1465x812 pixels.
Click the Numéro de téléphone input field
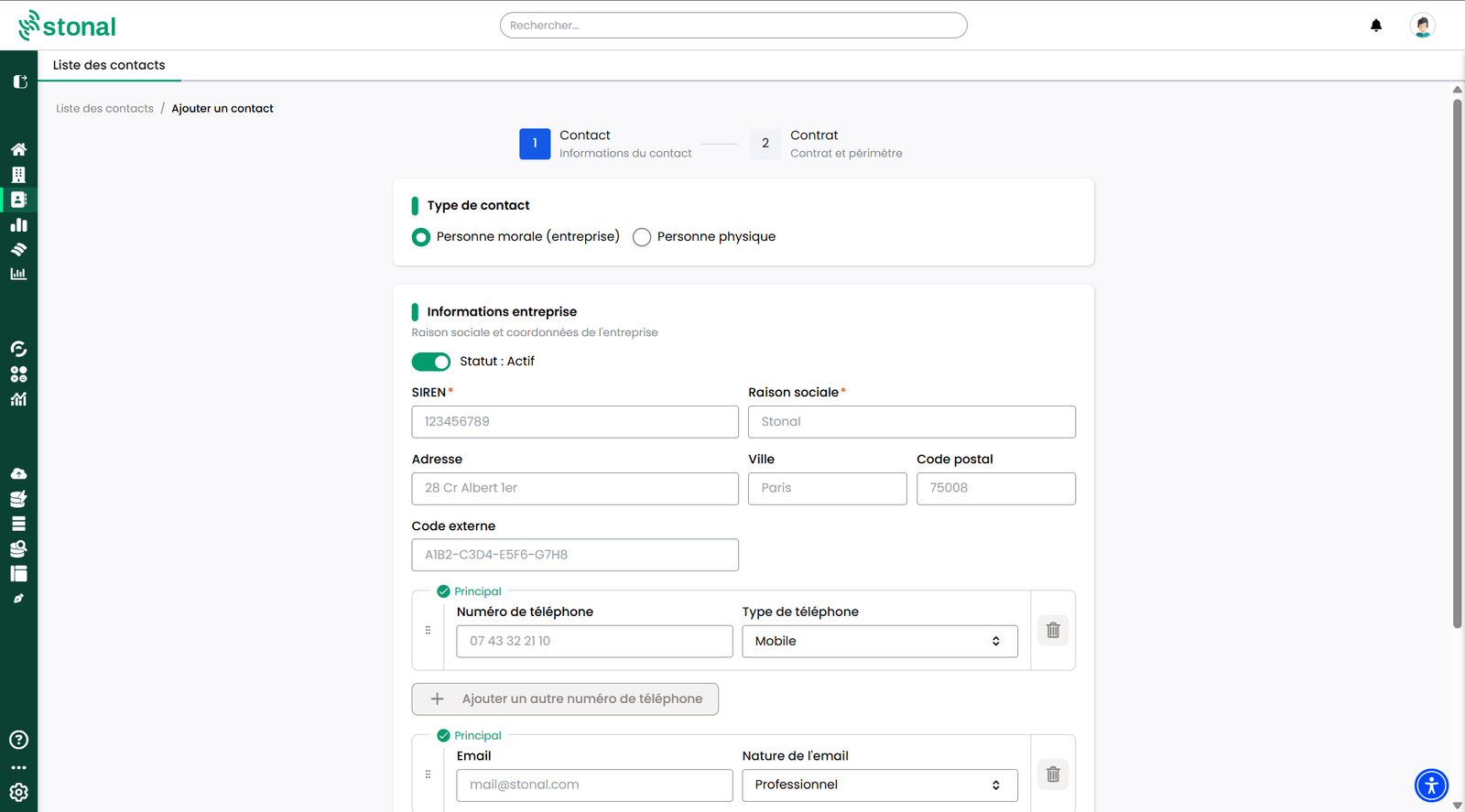pos(595,642)
